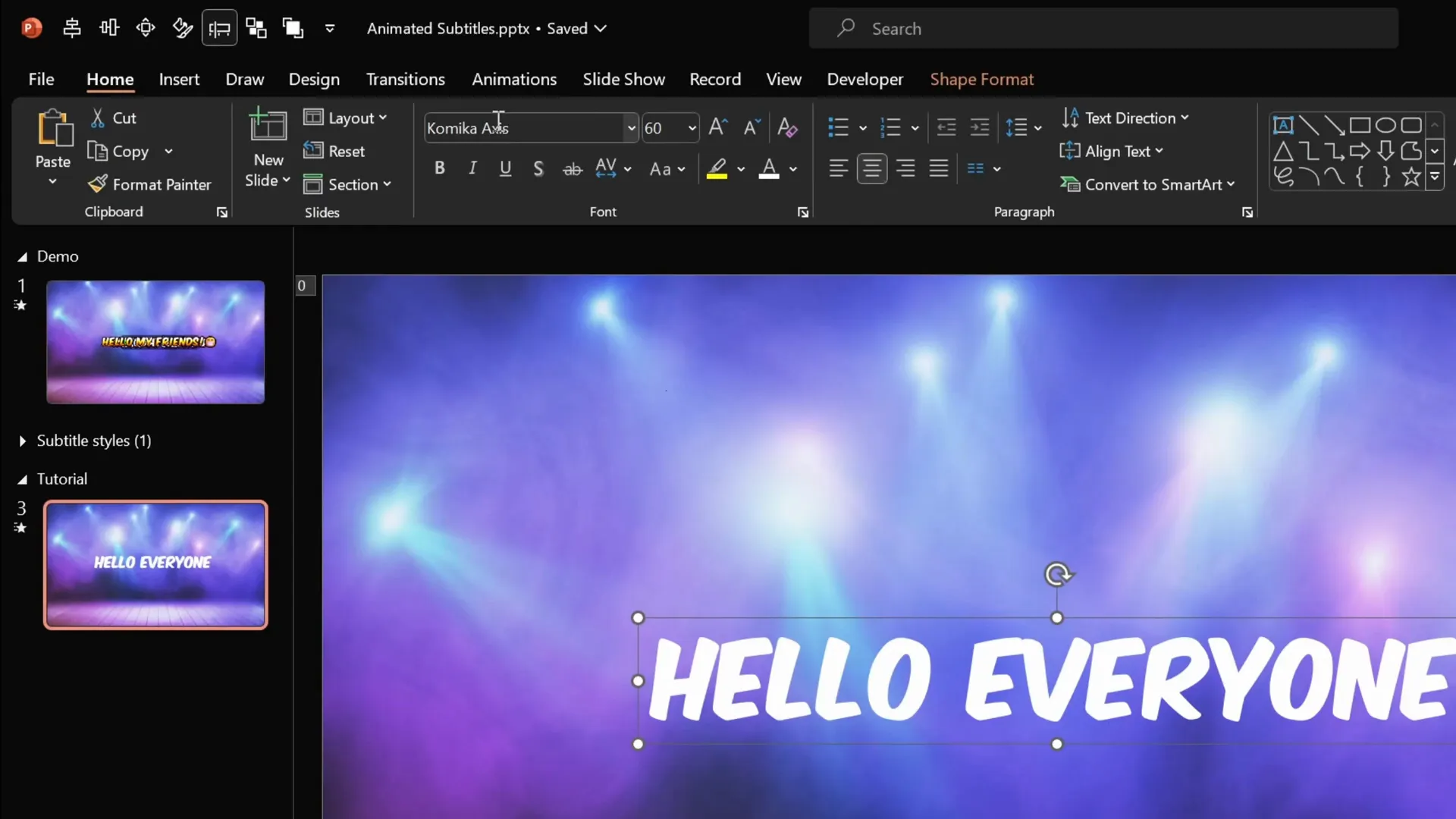The width and height of the screenshot is (1456, 819).
Task: Justify paragraph text
Action: click(939, 168)
